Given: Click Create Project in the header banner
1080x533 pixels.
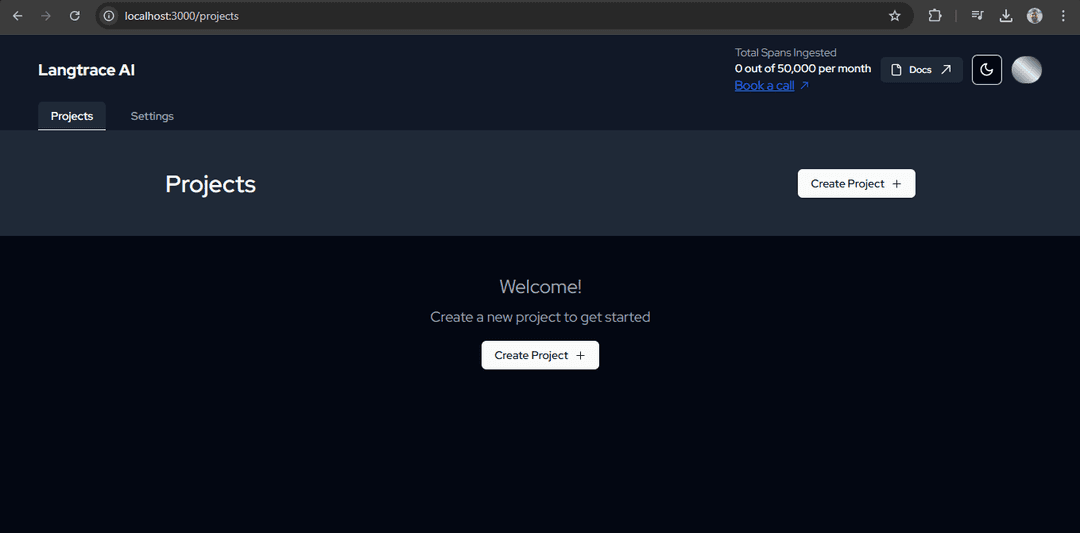Looking at the screenshot, I should [x=856, y=184].
